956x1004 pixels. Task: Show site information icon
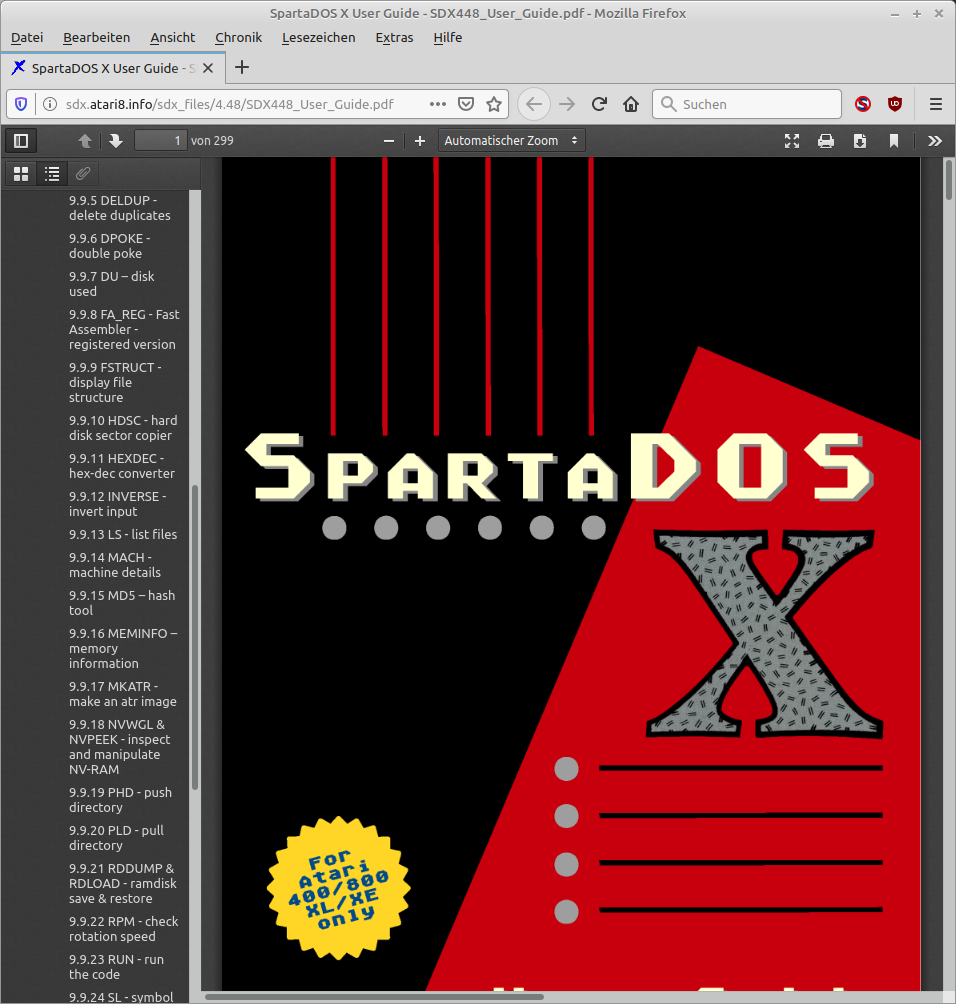49,104
